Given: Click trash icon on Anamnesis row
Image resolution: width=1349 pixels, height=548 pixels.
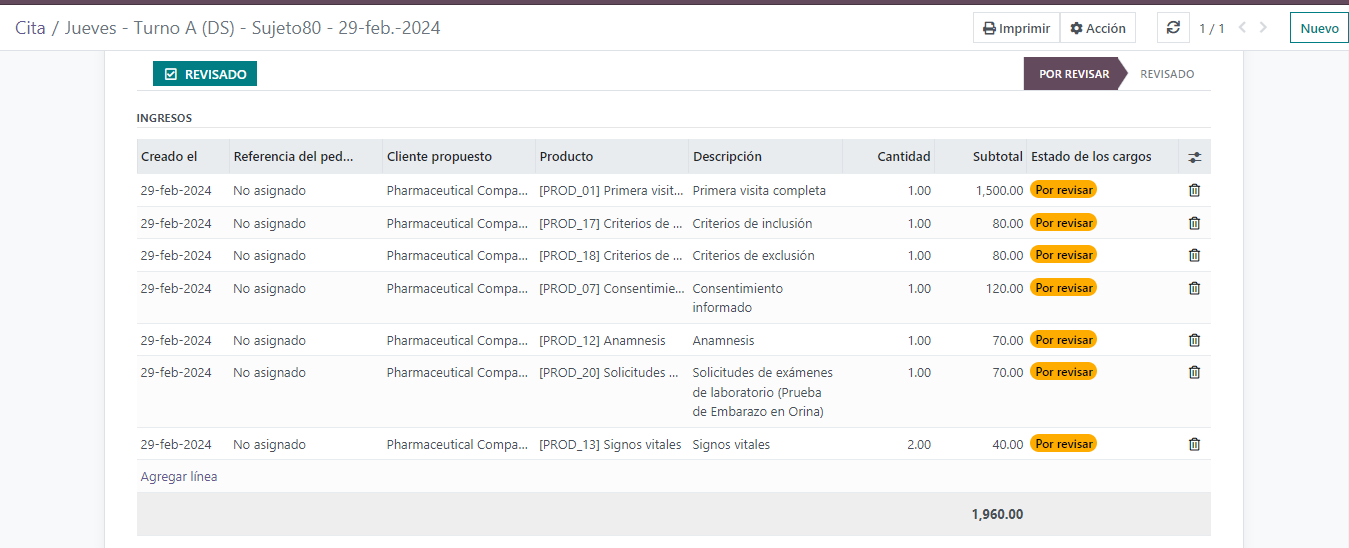Looking at the screenshot, I should tap(1194, 340).
